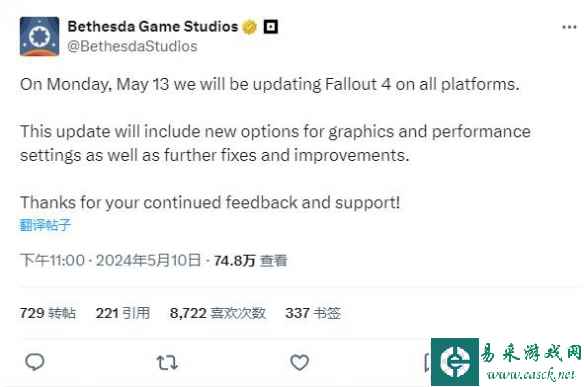Like the post with heart icon
Viewport: 584px width, 387px height.
click(x=299, y=362)
